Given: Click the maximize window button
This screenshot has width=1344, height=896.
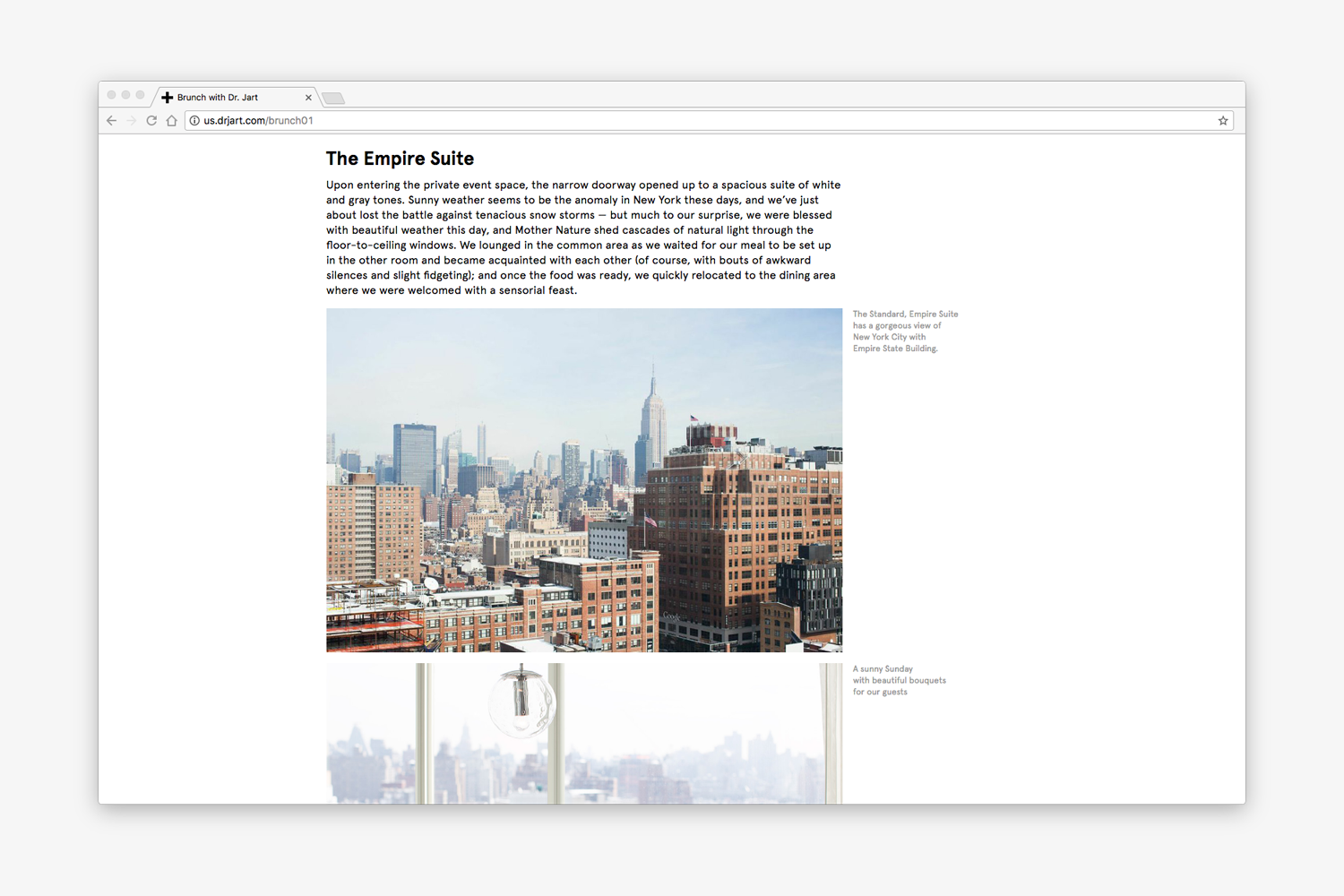Looking at the screenshot, I should pos(141,95).
